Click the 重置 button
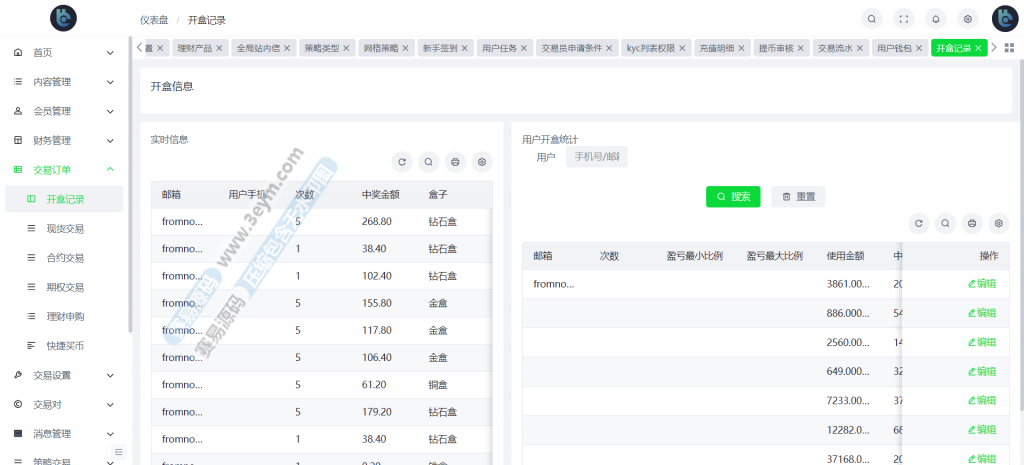This screenshot has width=1024, height=465. click(x=798, y=197)
